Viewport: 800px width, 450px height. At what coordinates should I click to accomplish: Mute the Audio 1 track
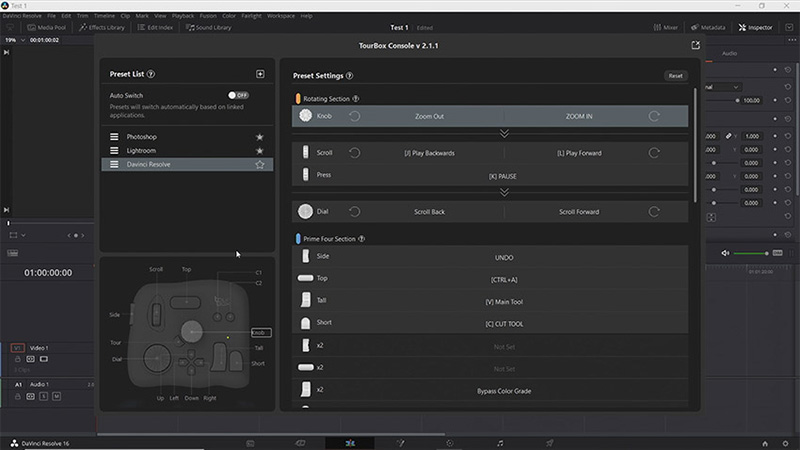pos(56,396)
